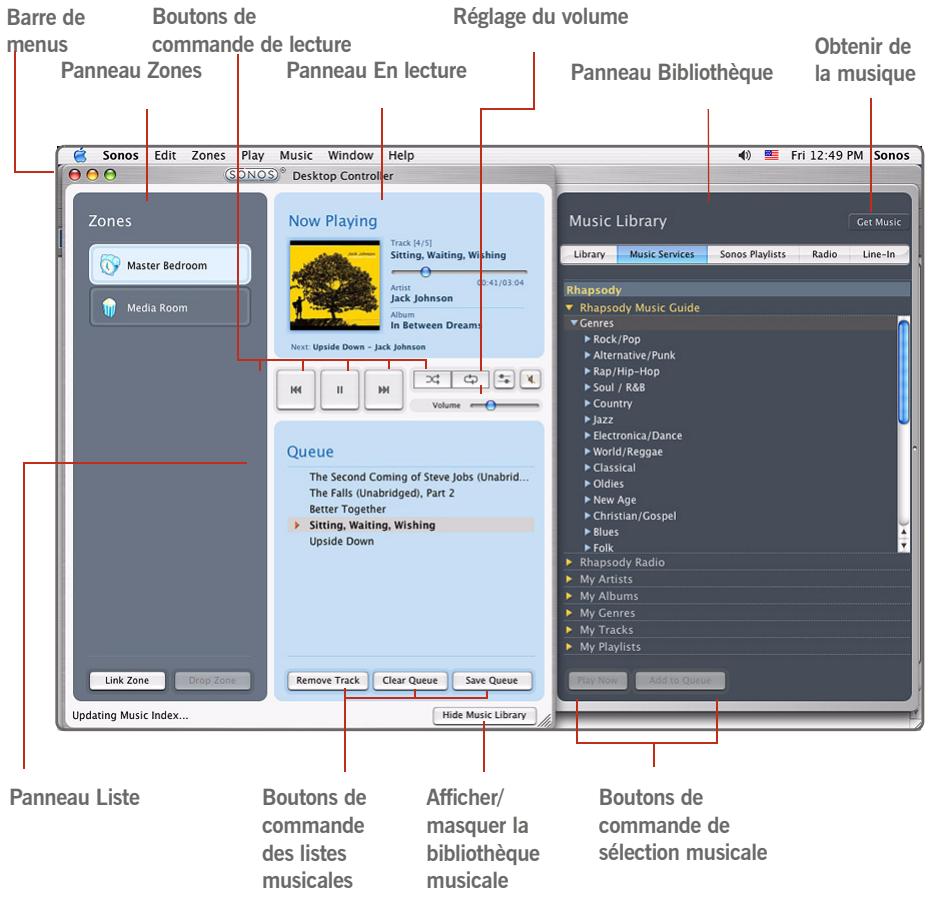Click the album art thumbnail

[x=335, y=285]
